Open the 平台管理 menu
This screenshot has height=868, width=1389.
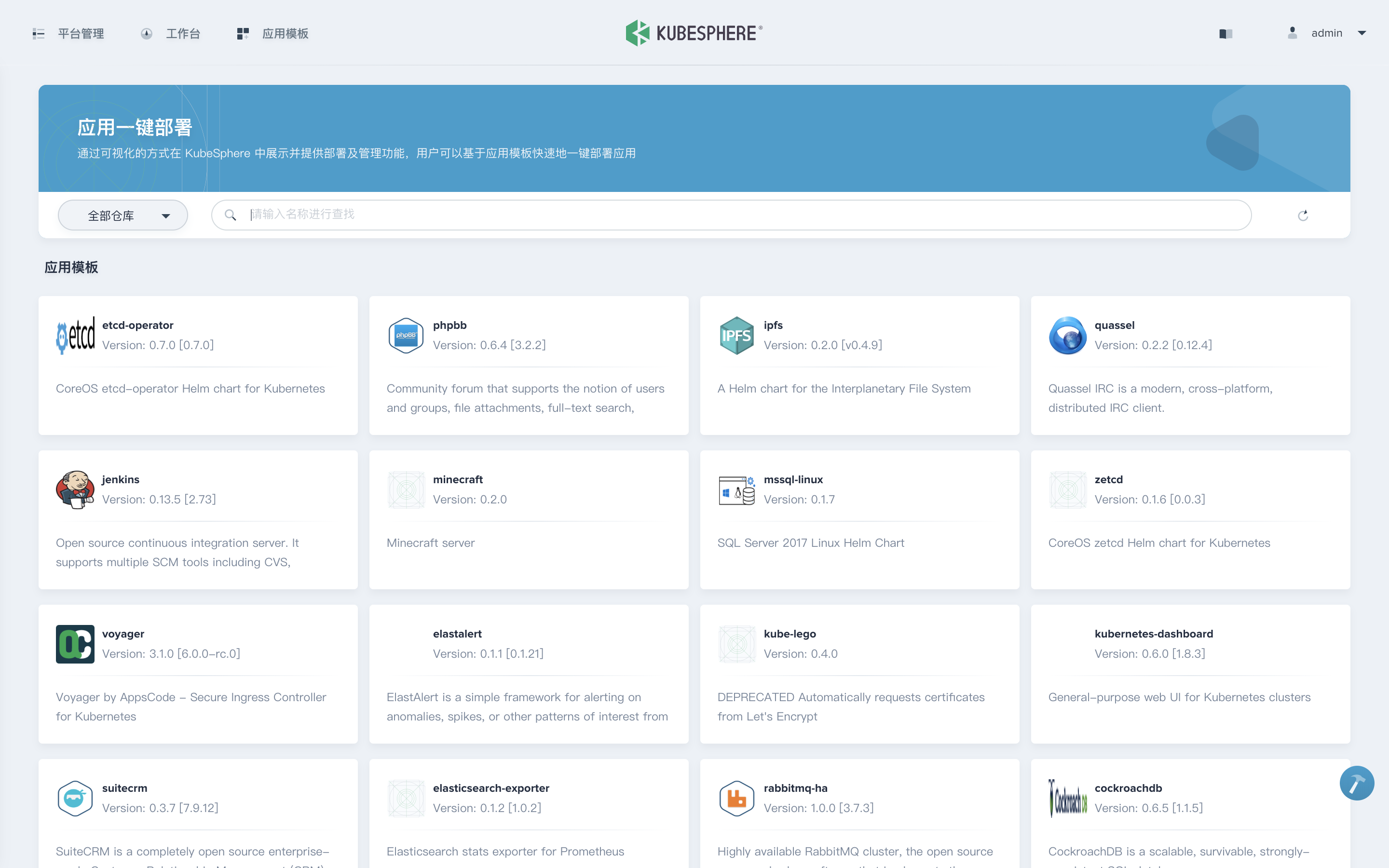81,33
